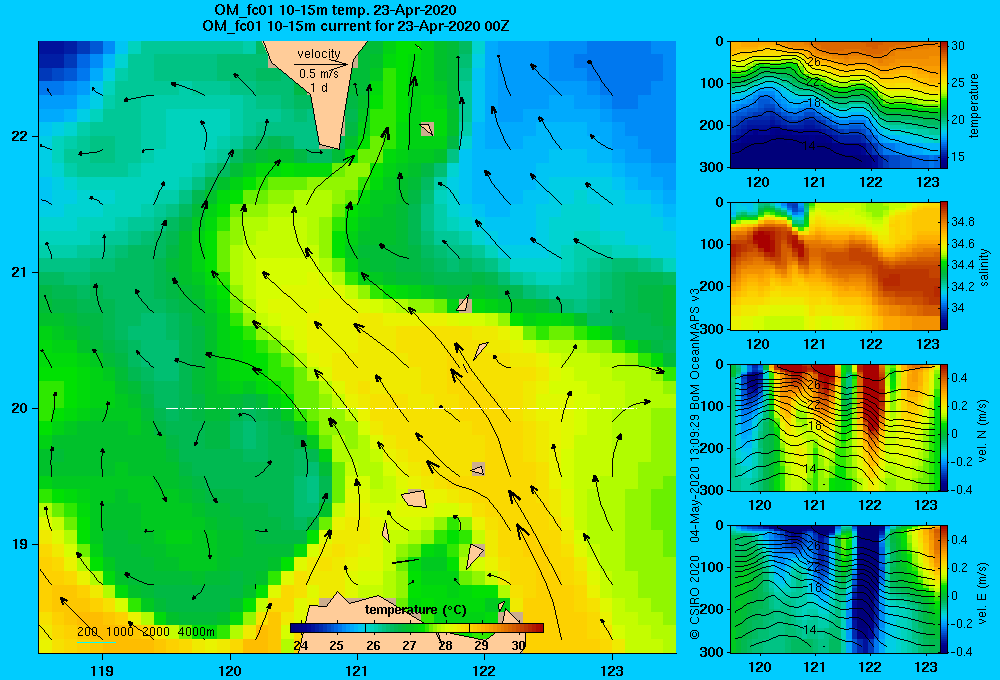Screen dimensions: 1000x680
Task: Click the vertical colorbar of the salinity section
Action: pyautogui.click(x=944, y=265)
